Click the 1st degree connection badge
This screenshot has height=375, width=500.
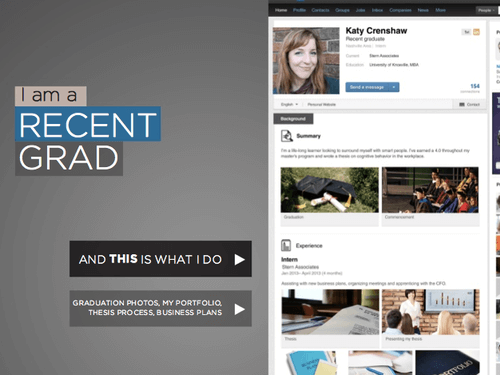click(x=467, y=32)
